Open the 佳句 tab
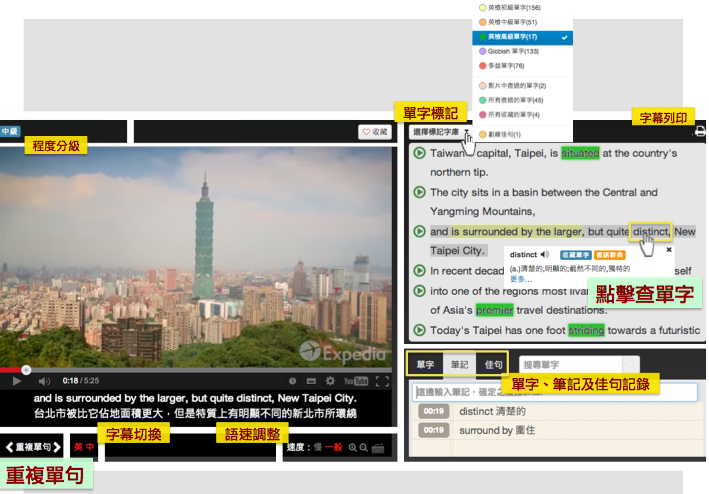709x494 pixels. pyautogui.click(x=492, y=365)
